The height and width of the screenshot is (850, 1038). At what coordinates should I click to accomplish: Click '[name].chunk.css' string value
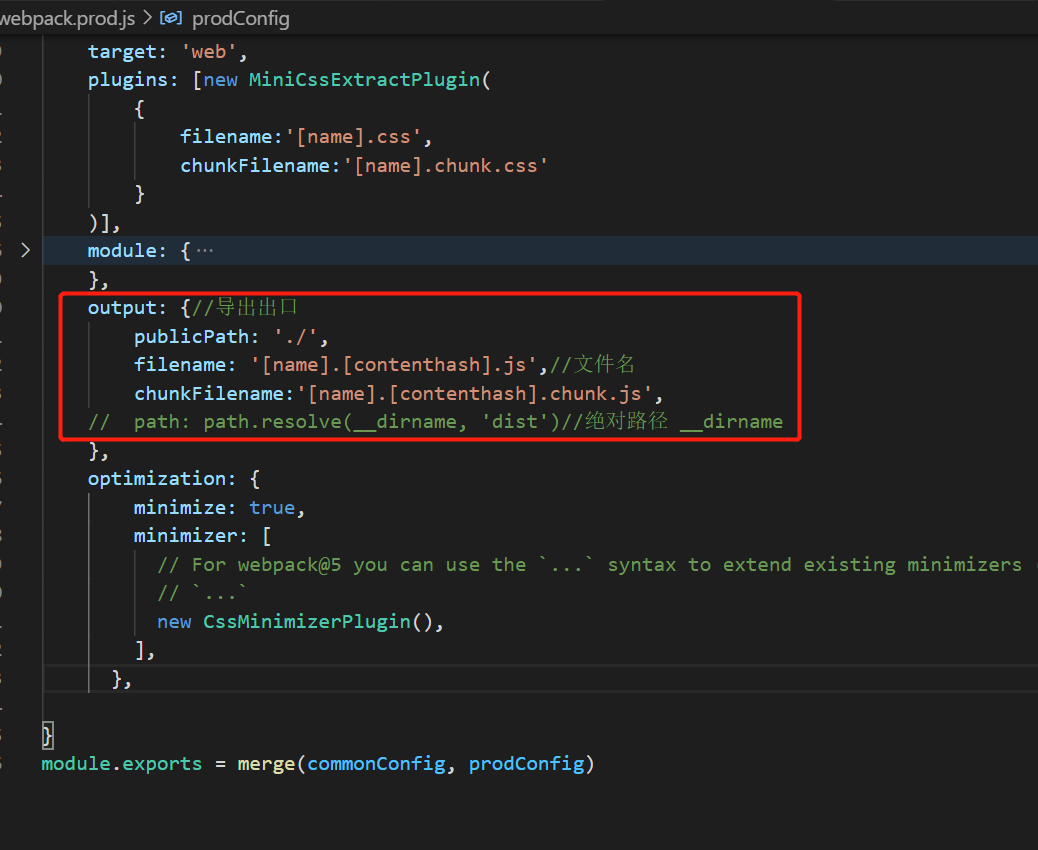click(445, 165)
